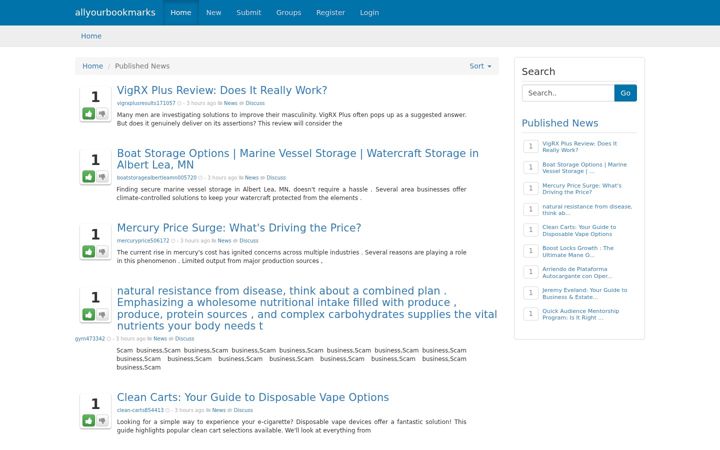Open the New menu item
This screenshot has height=450, width=720.
214,12
